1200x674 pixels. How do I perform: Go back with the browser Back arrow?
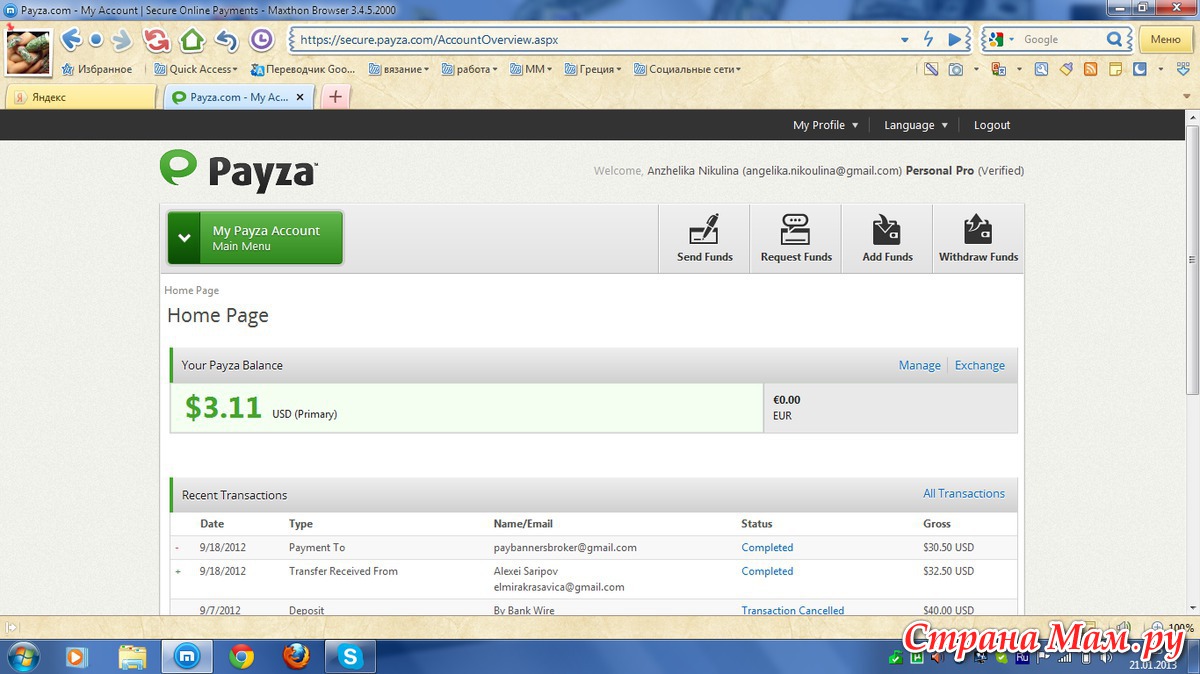coord(70,40)
